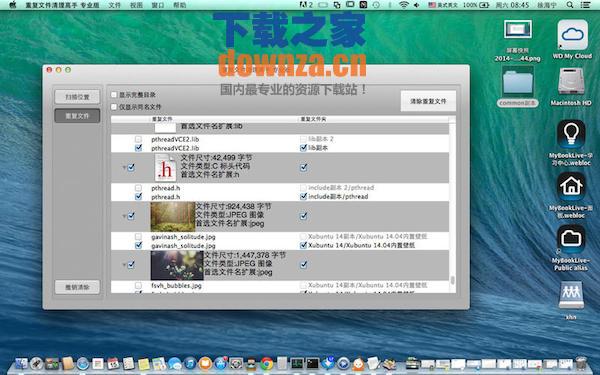Open the Macintosh HD drive icon

point(571,81)
